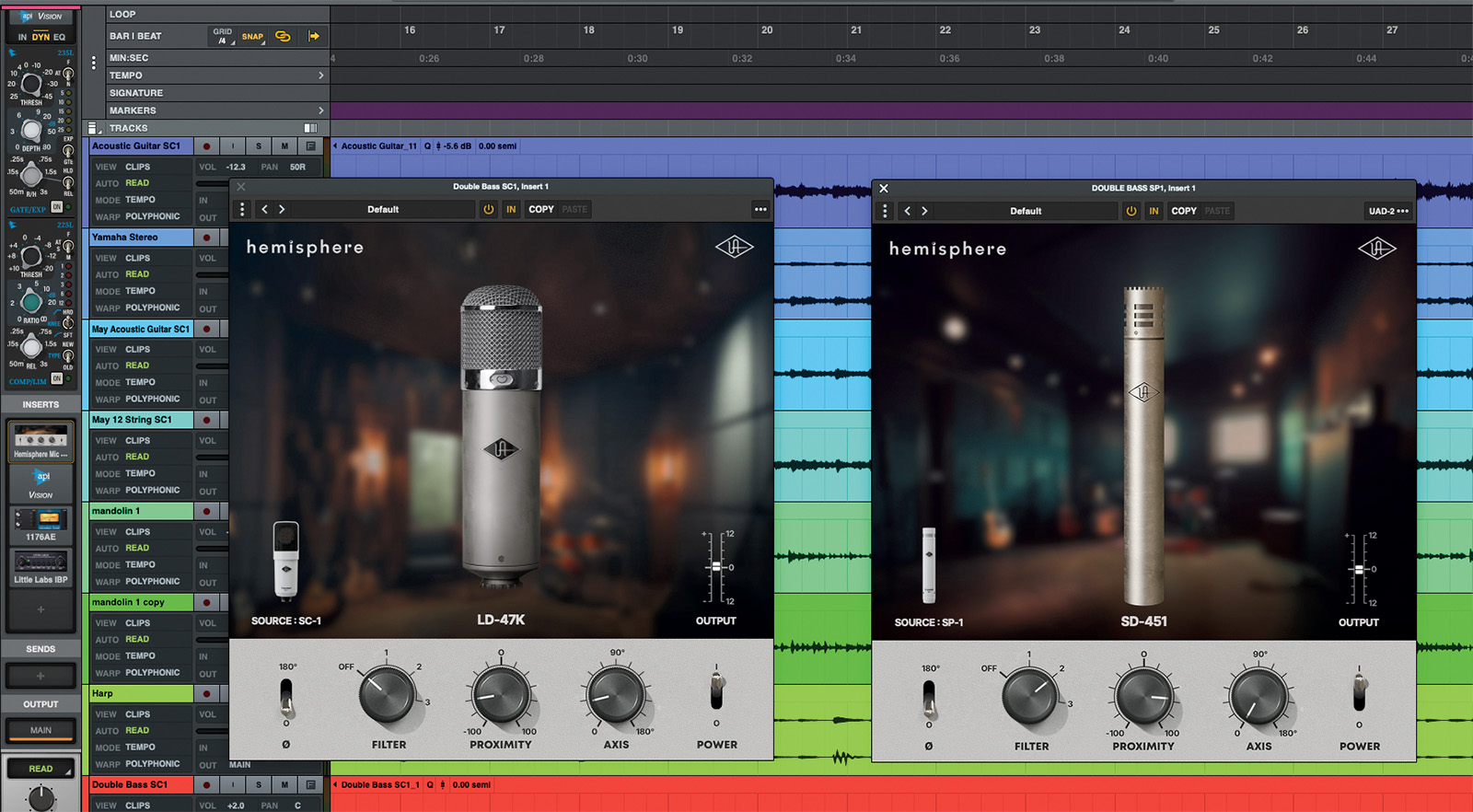Switch API Vision to the IN tab
This screenshot has height=812, width=1473.
23,38
